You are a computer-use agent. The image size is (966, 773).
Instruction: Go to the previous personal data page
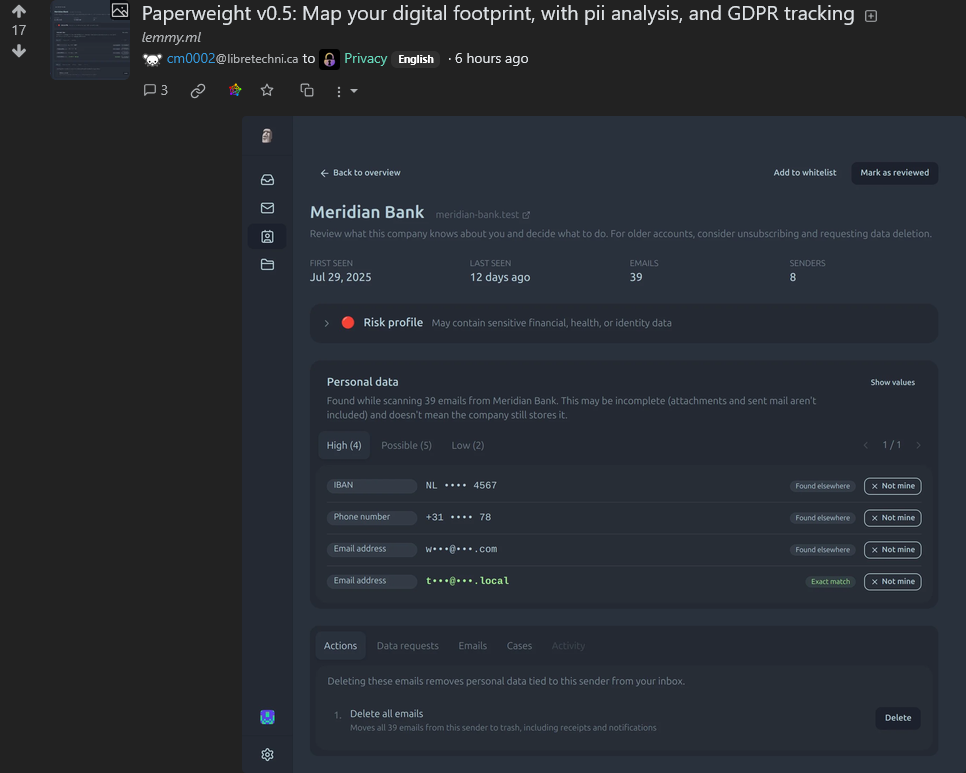[x=866, y=445]
